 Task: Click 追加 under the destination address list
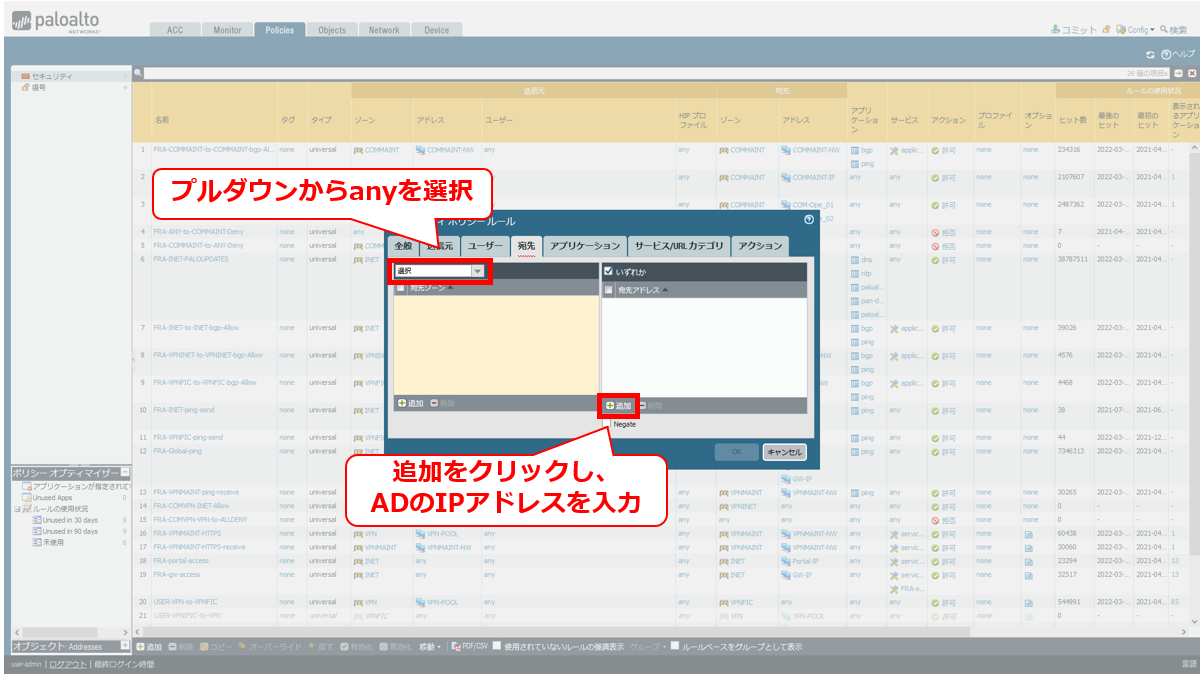tap(618, 406)
